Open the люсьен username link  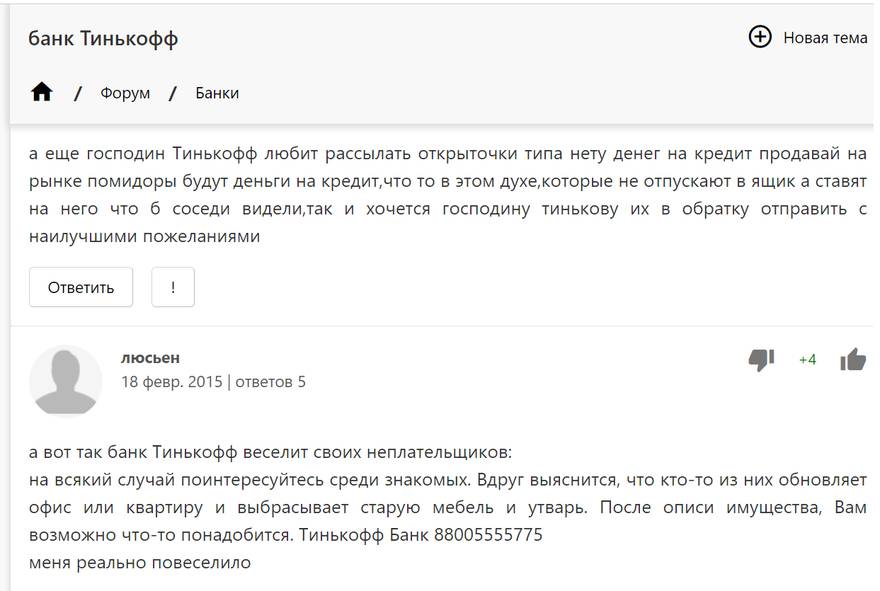point(150,357)
